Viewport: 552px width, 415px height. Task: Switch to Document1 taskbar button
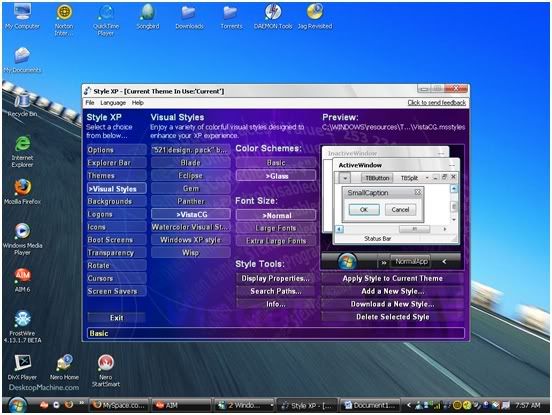coord(370,405)
